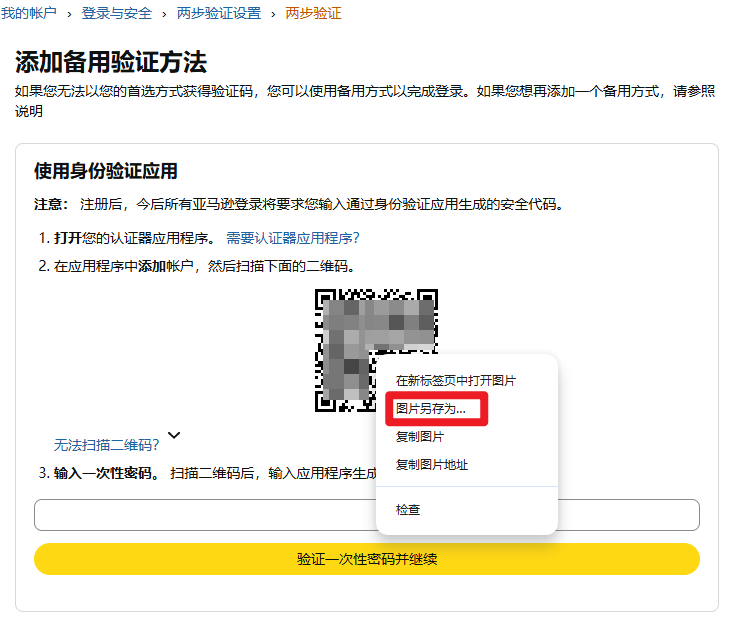Select 复制图片 menu entry
This screenshot has width=733, height=628.
420,437
